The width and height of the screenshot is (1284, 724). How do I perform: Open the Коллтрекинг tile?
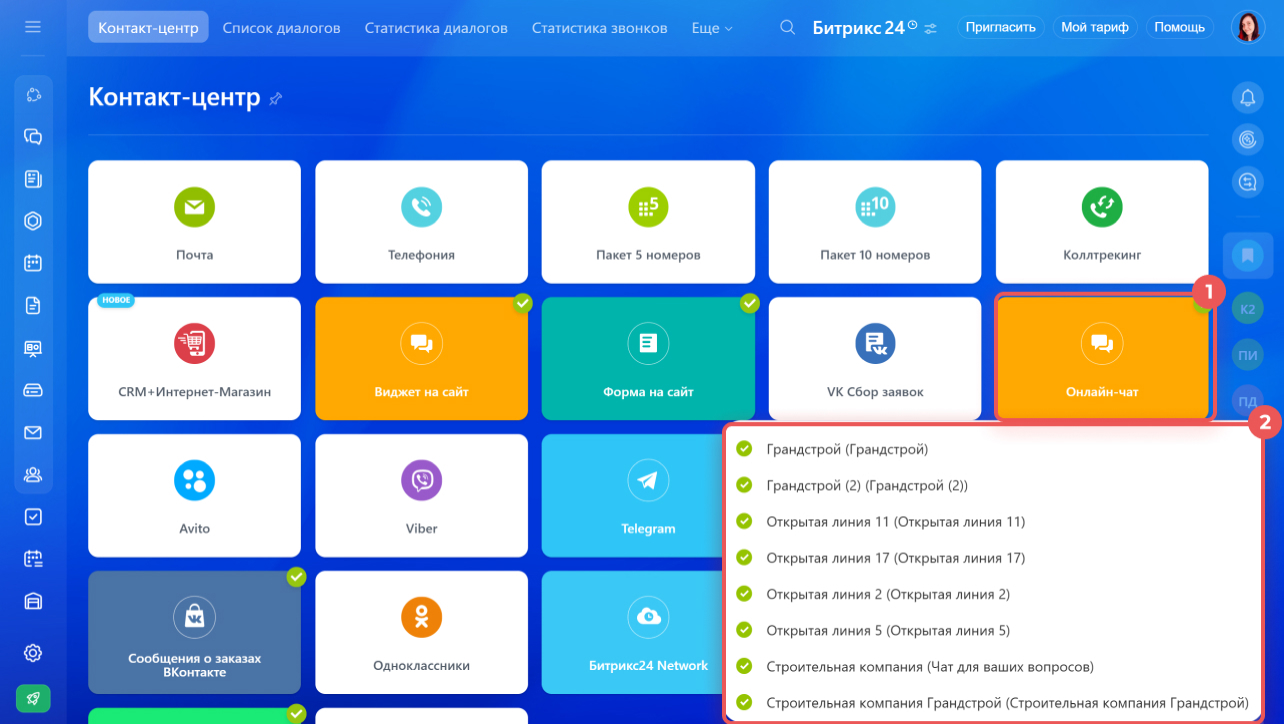click(1102, 222)
